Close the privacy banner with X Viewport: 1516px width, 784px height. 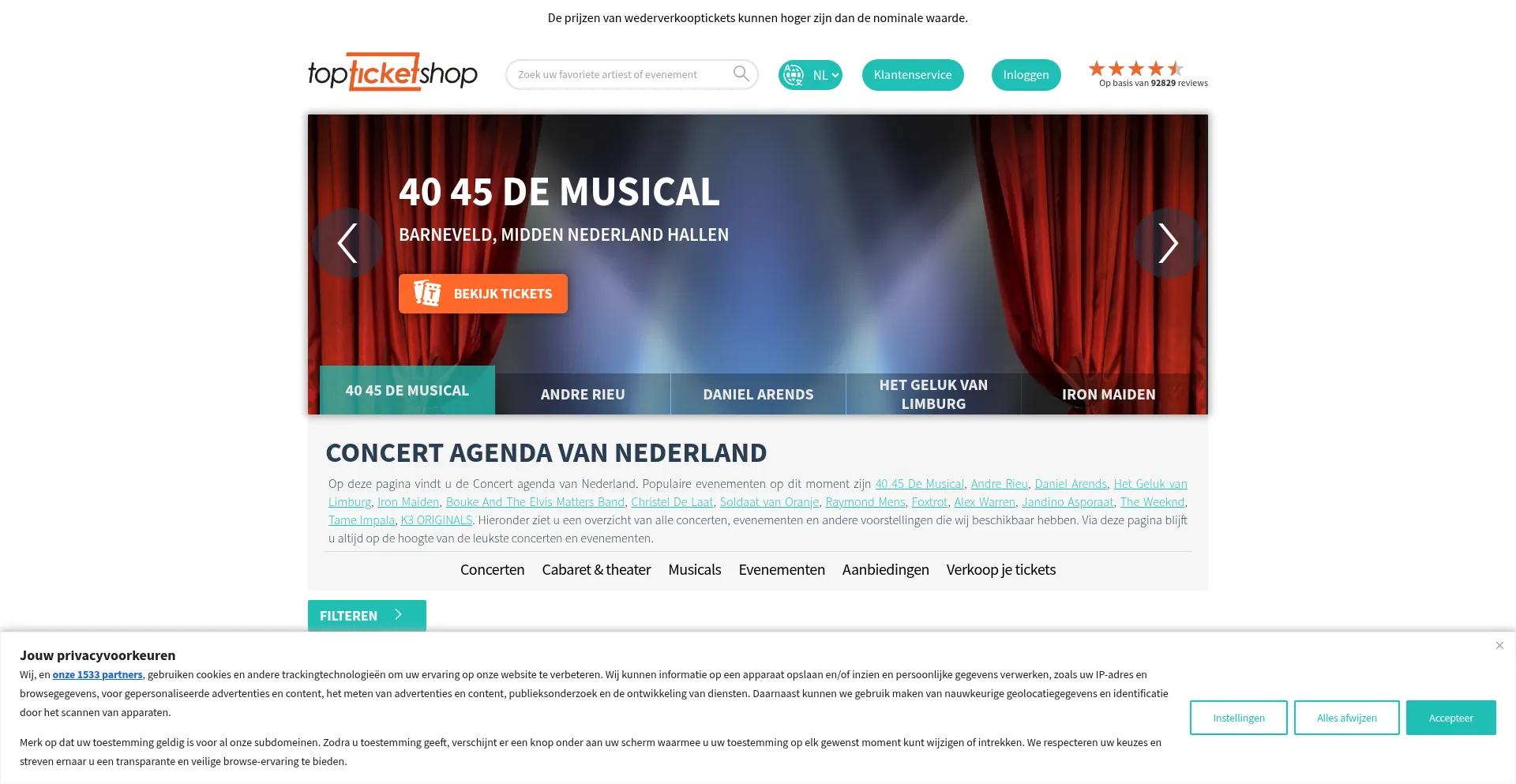pyautogui.click(x=1499, y=646)
